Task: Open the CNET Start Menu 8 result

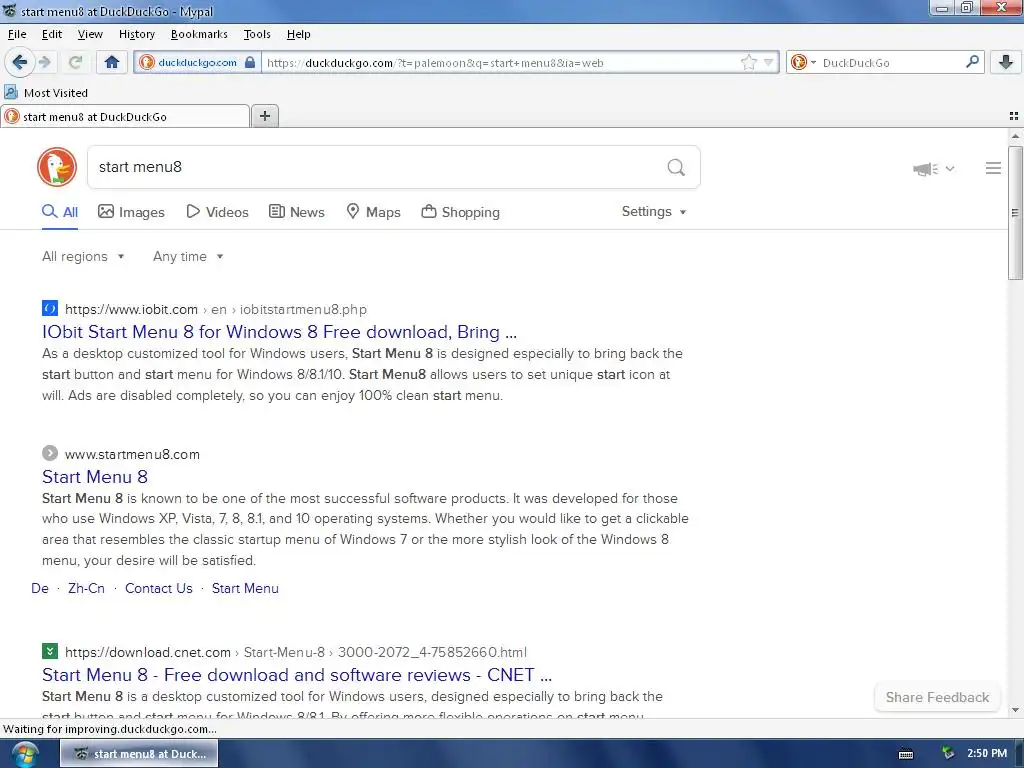Action: (x=296, y=675)
